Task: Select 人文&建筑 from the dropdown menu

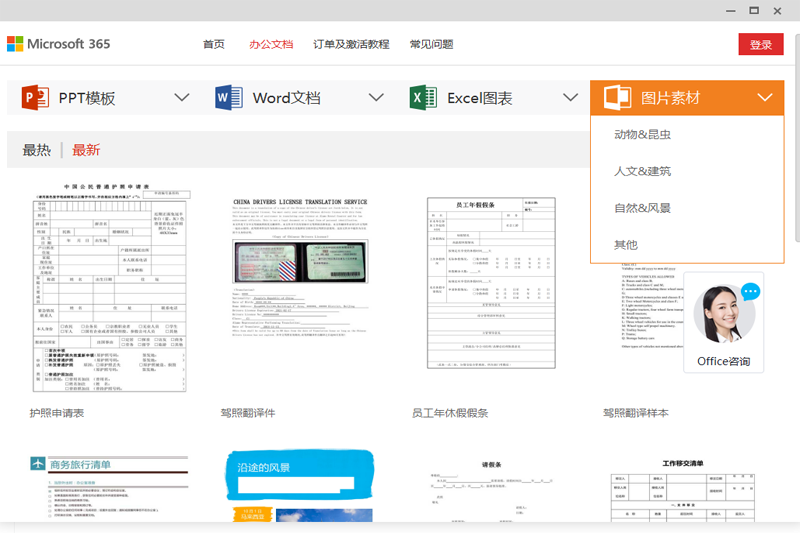Action: tap(642, 172)
